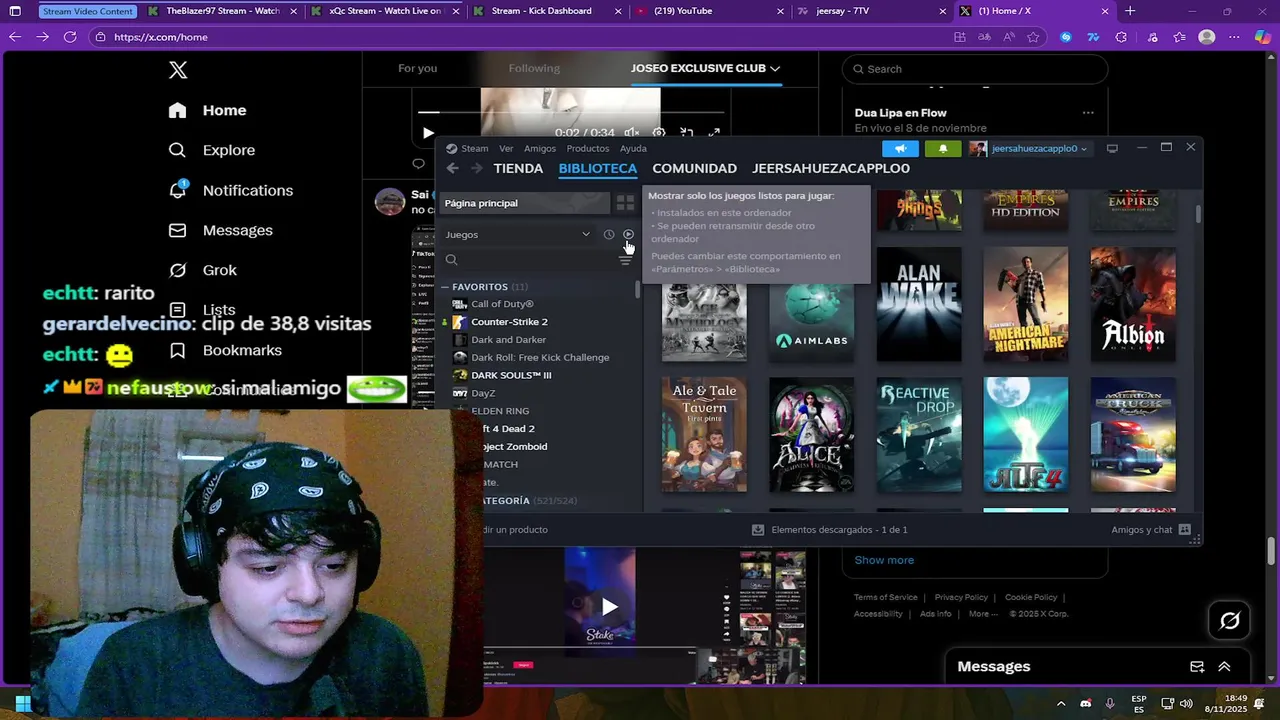The width and height of the screenshot is (1280, 720).
Task: Play the video in X feed post
Action: tap(609, 606)
